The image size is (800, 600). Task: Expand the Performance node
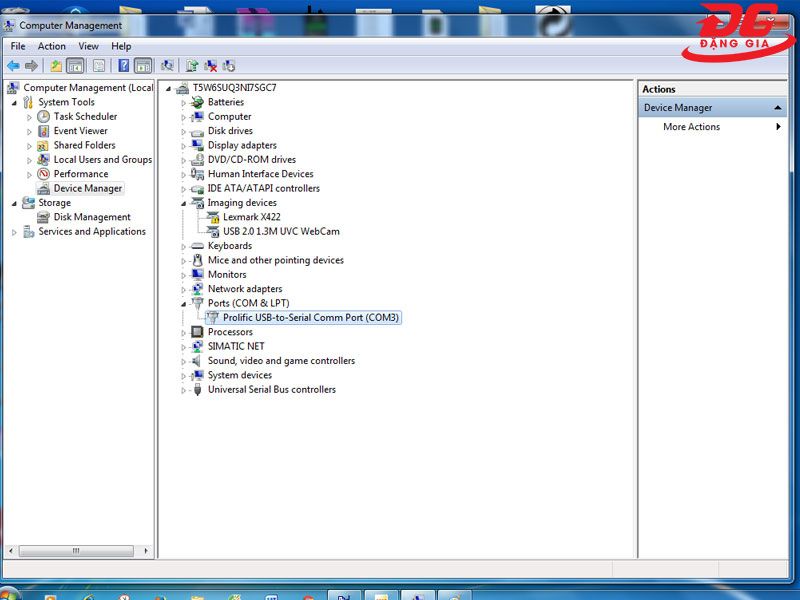click(29, 174)
